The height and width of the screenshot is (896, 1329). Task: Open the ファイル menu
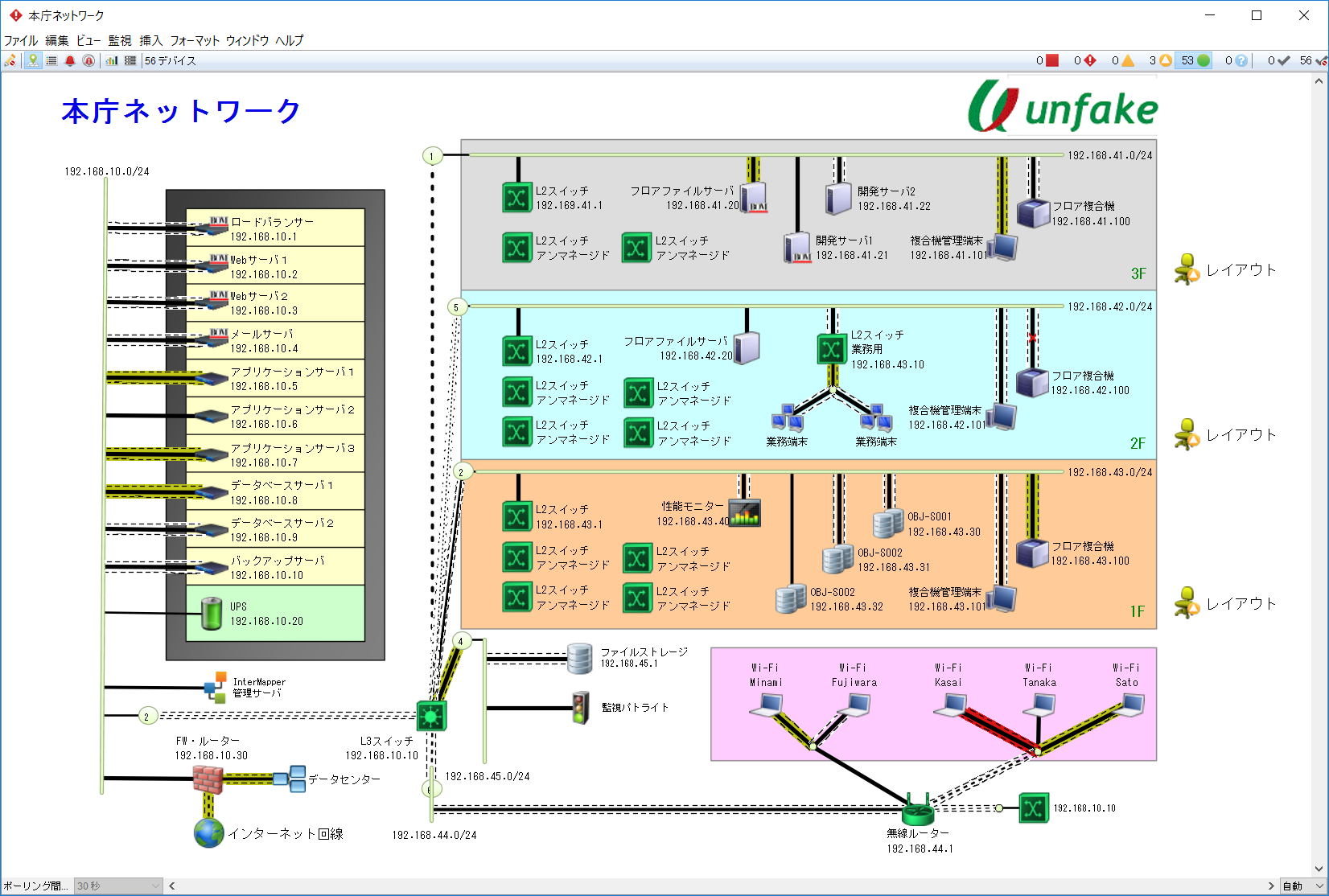point(21,40)
